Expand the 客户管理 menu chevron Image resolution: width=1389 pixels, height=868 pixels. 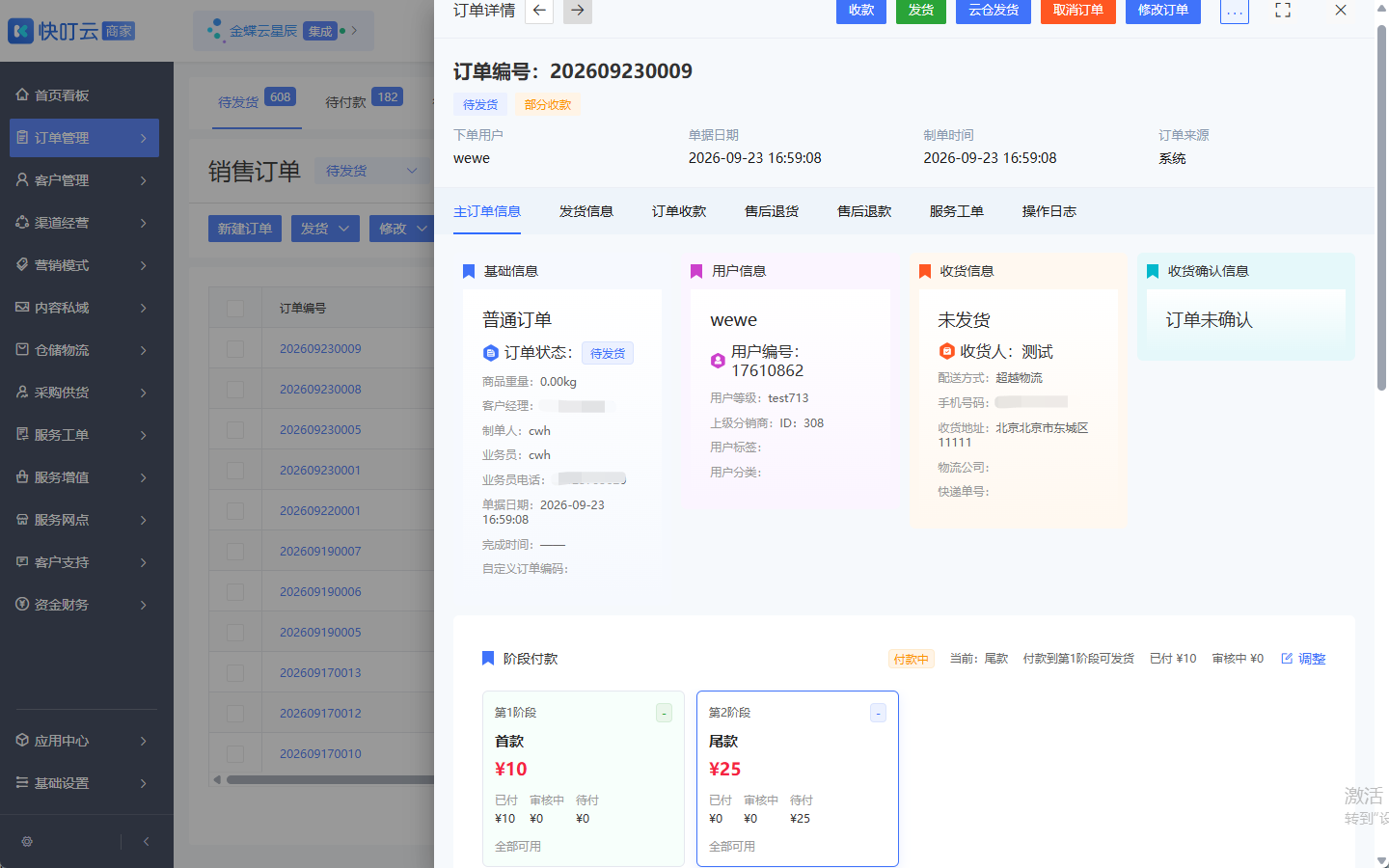(x=144, y=180)
